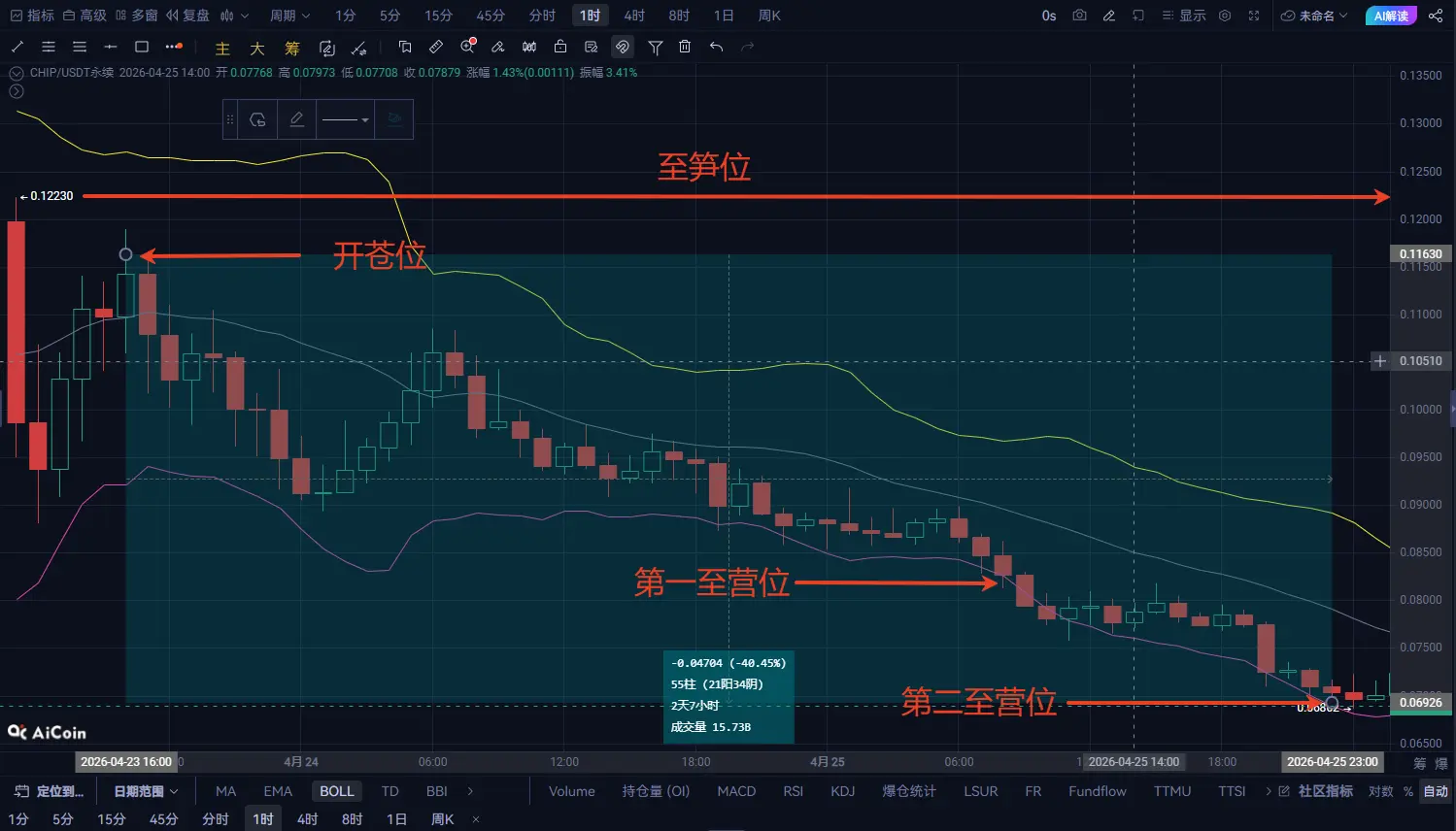Open more drawing tools ellipsis
This screenshot has width=1456, height=831.
[174, 47]
